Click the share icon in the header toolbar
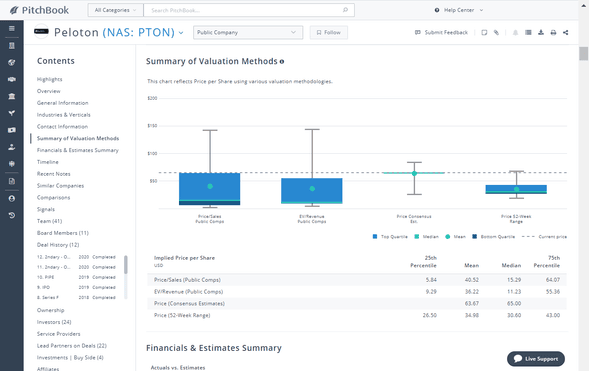The width and height of the screenshot is (589, 371). point(566,33)
